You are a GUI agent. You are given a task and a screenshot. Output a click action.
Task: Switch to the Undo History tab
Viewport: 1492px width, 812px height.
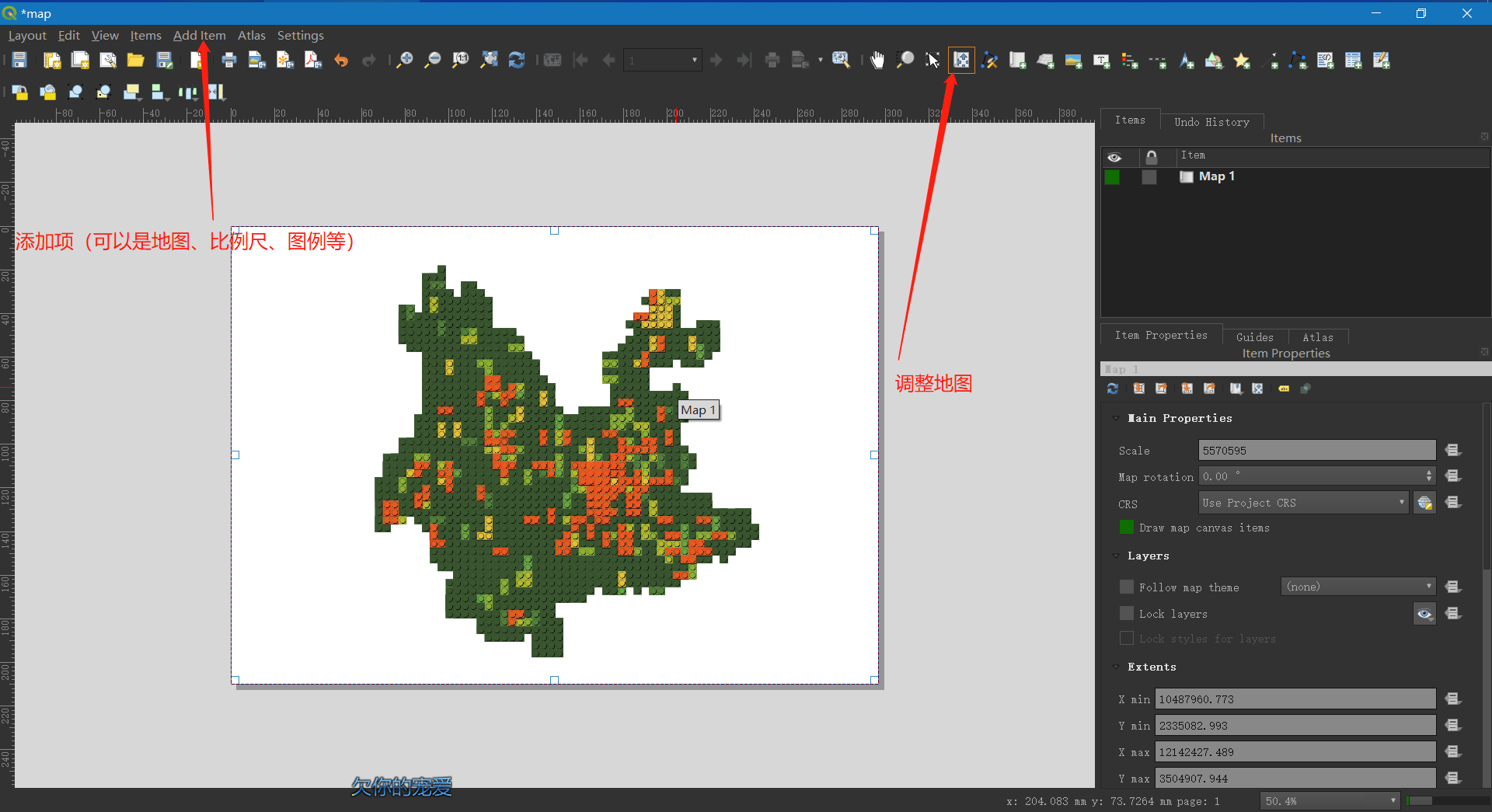tap(1212, 122)
